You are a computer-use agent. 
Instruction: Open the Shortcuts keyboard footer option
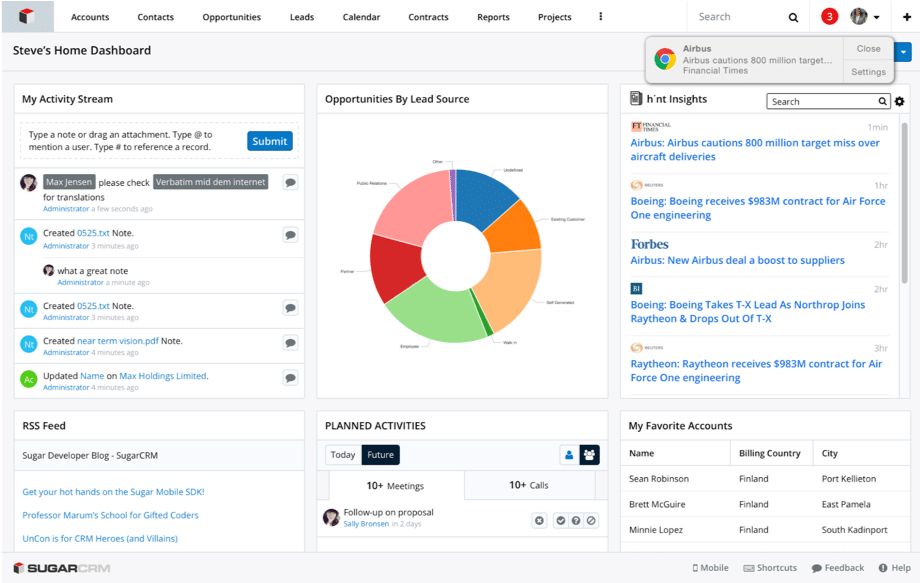click(770, 568)
